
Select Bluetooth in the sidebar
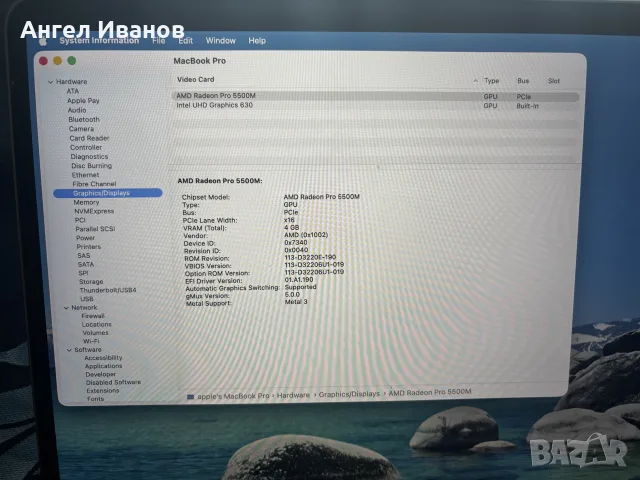[x=84, y=120]
